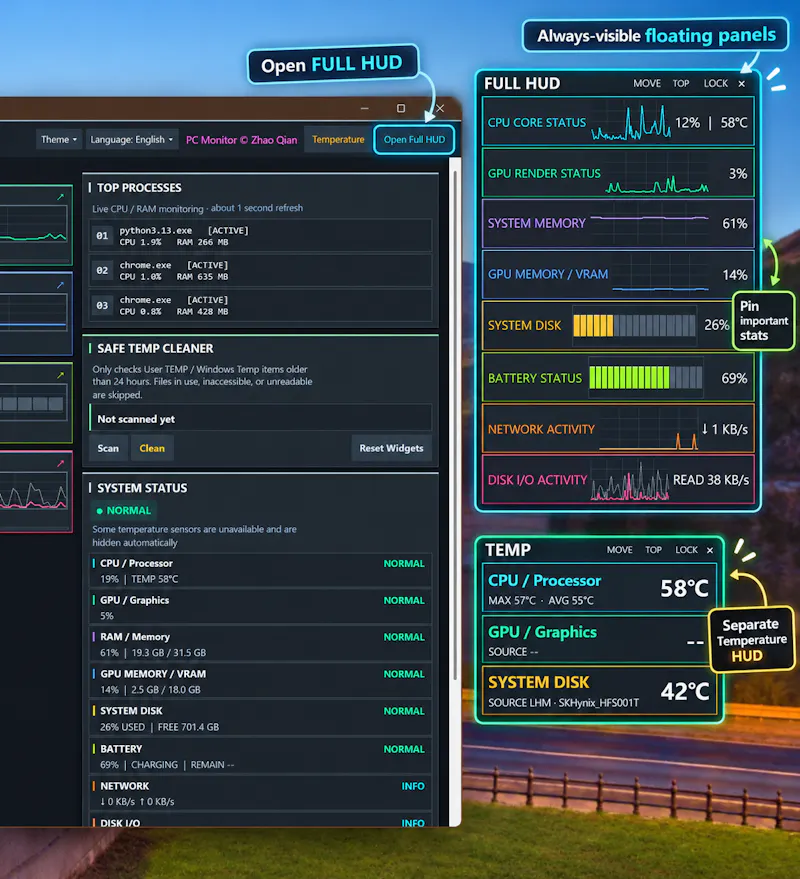The width and height of the screenshot is (800, 879).
Task: Pop out the blue graph widget arrow icon
Action: (x=61, y=285)
